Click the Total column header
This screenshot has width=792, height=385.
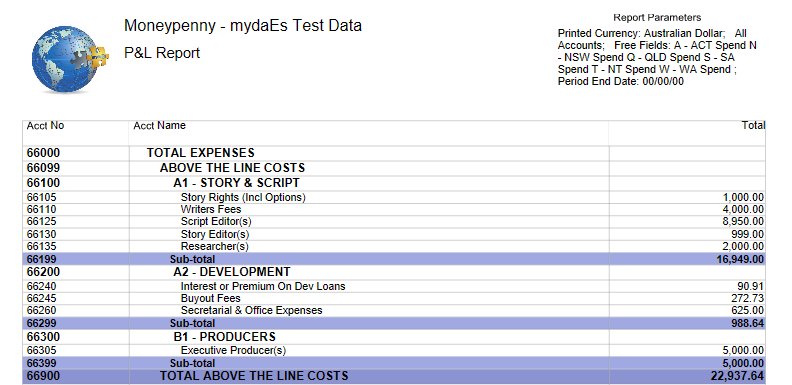pyautogui.click(x=753, y=125)
